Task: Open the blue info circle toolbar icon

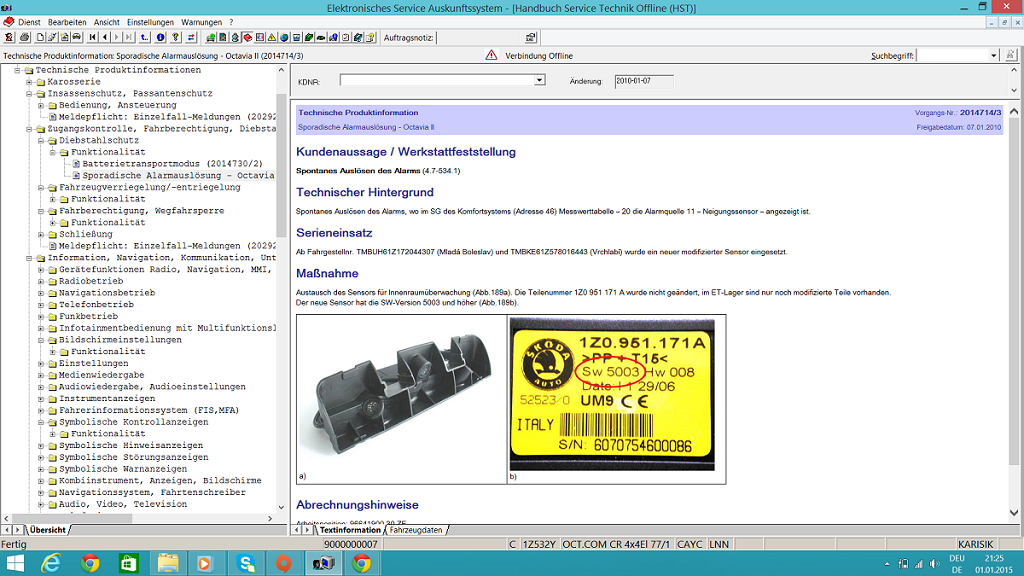Action: (x=160, y=37)
